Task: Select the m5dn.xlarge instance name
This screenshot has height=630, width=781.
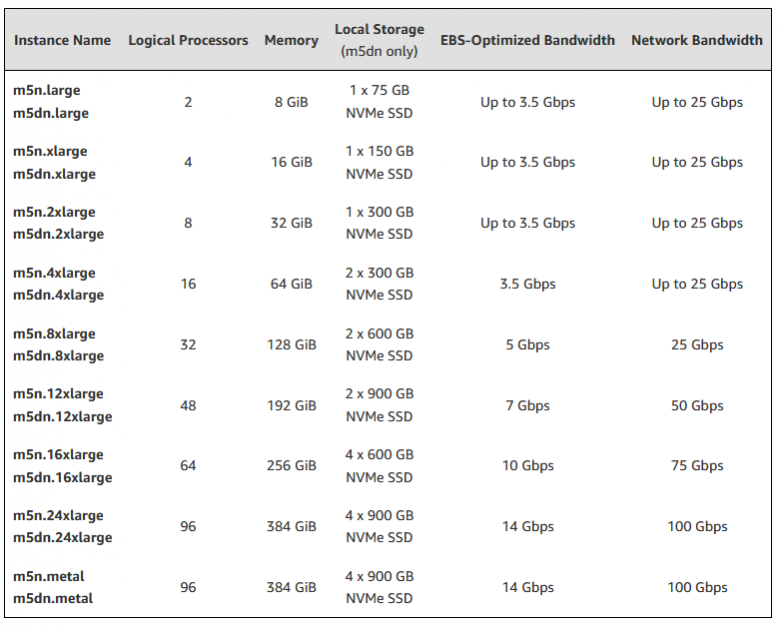Action: pos(54,174)
